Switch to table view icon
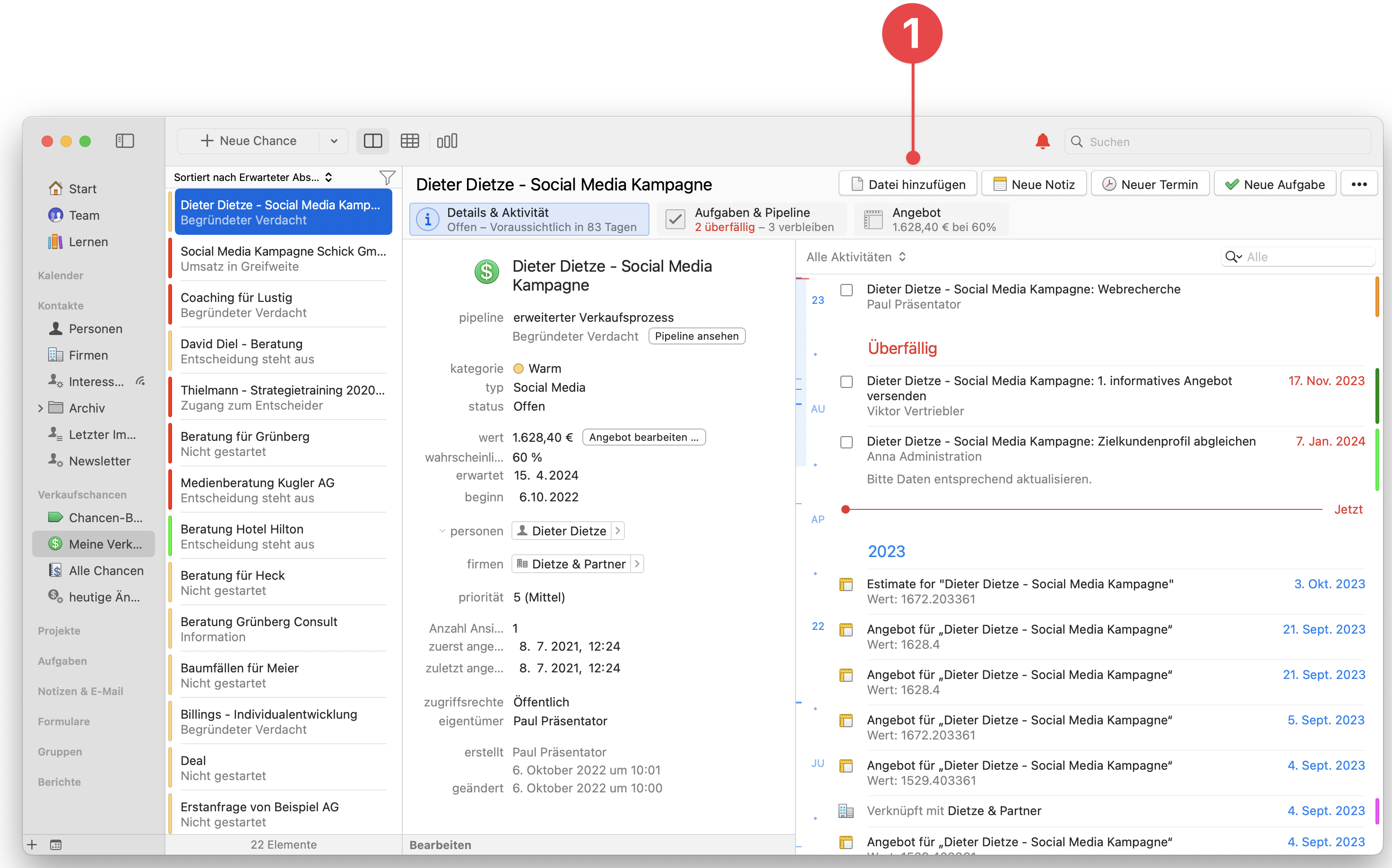This screenshot has height=868, width=1392. (x=409, y=141)
